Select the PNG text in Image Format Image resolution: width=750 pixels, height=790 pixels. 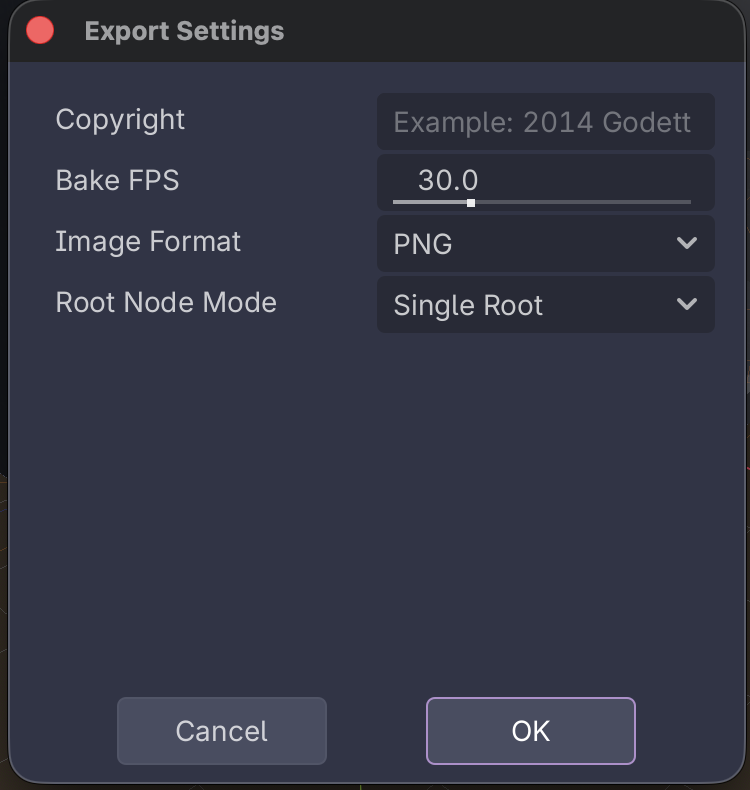coord(423,244)
